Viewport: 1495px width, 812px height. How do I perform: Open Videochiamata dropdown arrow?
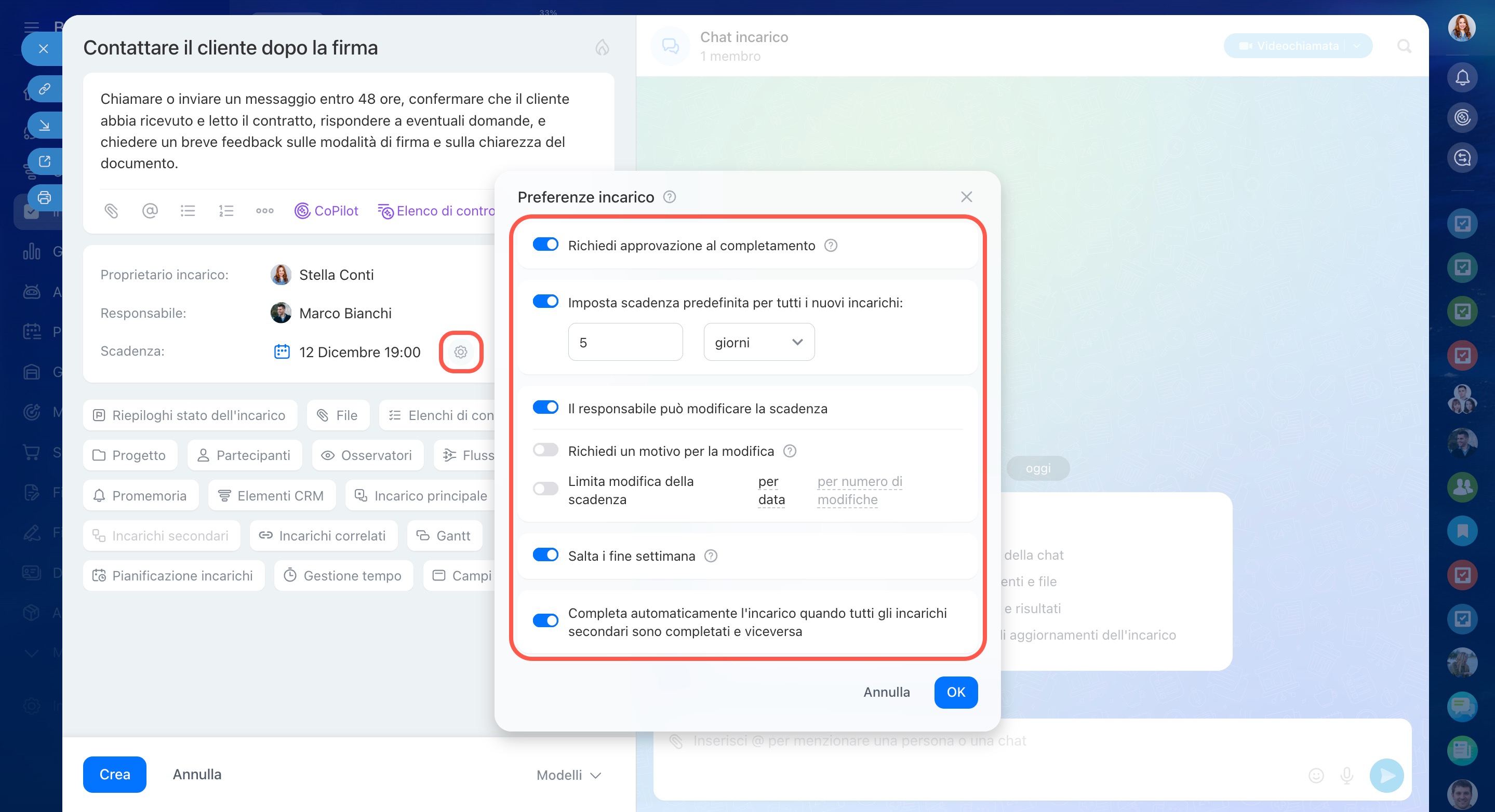(x=1356, y=46)
